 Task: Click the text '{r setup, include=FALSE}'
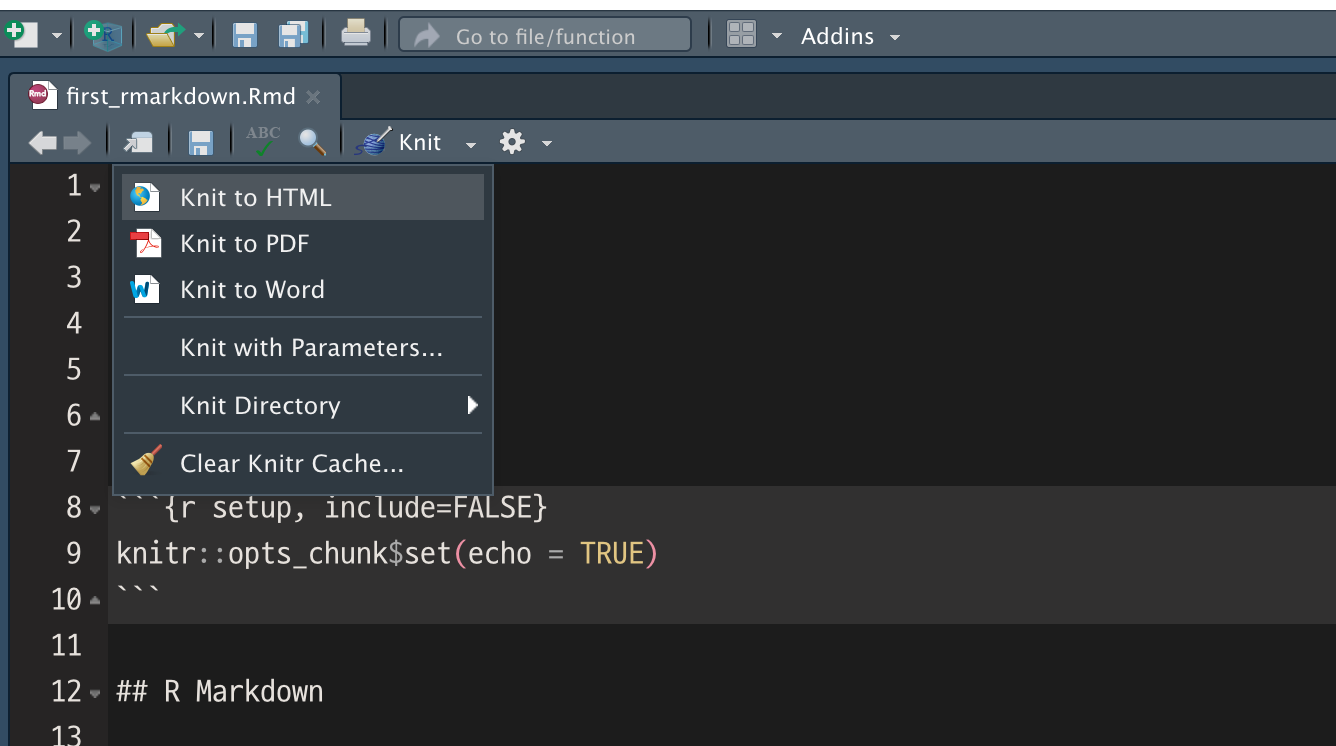click(357, 508)
